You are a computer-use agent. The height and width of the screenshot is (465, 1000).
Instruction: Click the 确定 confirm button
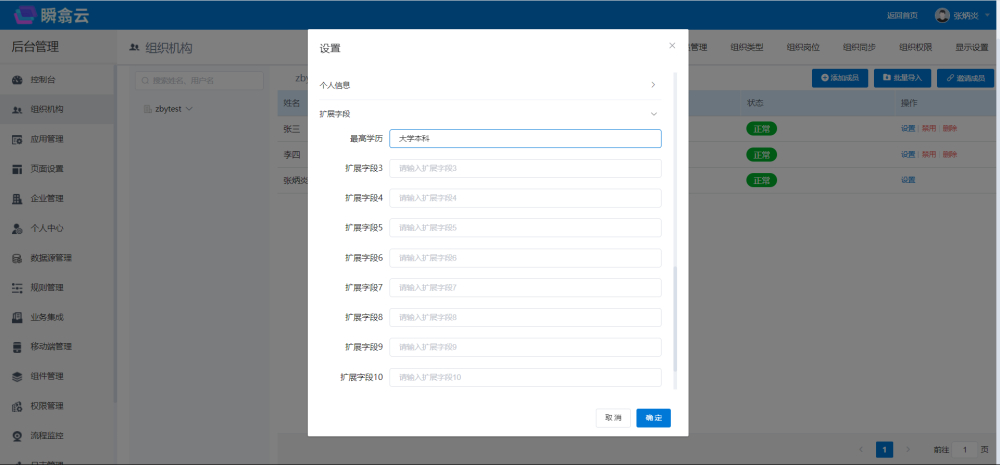click(653, 418)
